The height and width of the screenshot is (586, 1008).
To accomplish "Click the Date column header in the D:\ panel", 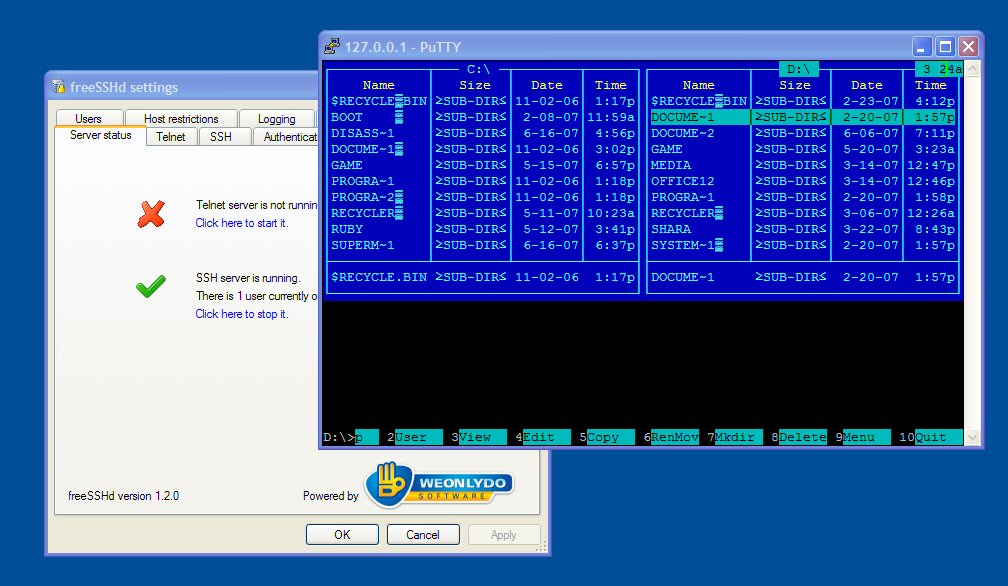I will [867, 85].
